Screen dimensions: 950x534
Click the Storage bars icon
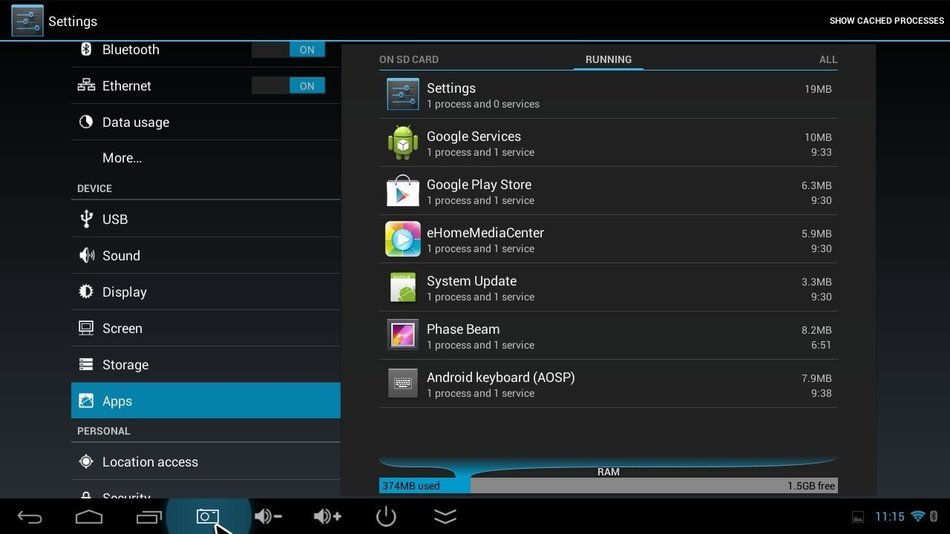(86, 364)
